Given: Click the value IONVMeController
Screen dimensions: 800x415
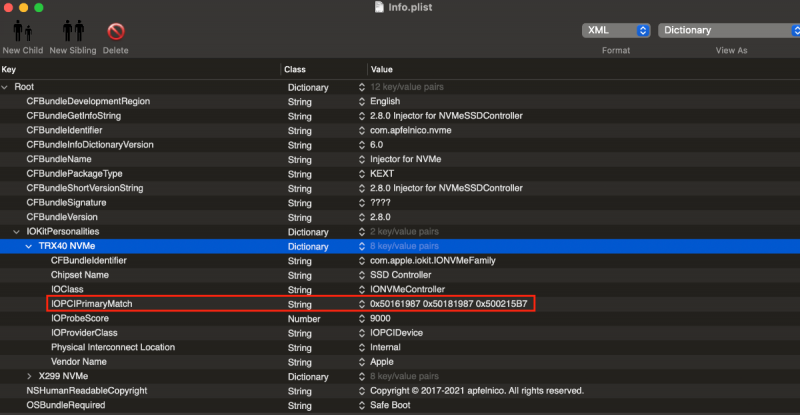Looking at the screenshot, I should coord(407,289).
